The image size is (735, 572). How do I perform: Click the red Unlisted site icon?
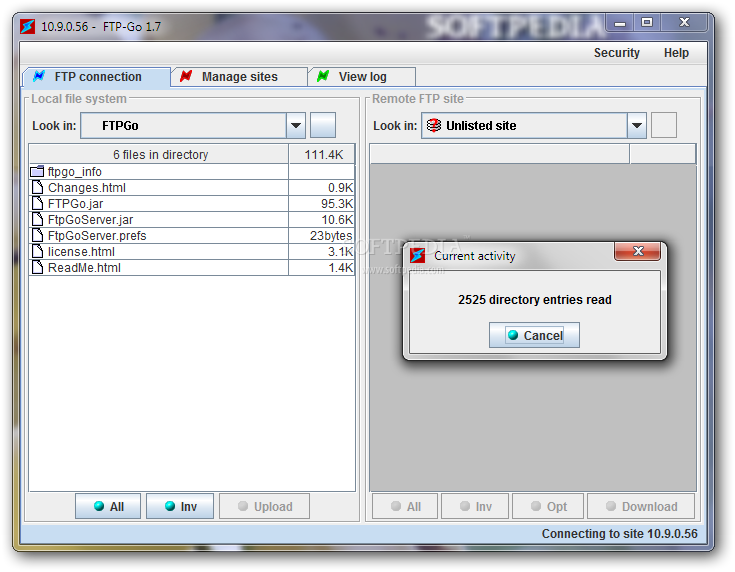pos(434,125)
